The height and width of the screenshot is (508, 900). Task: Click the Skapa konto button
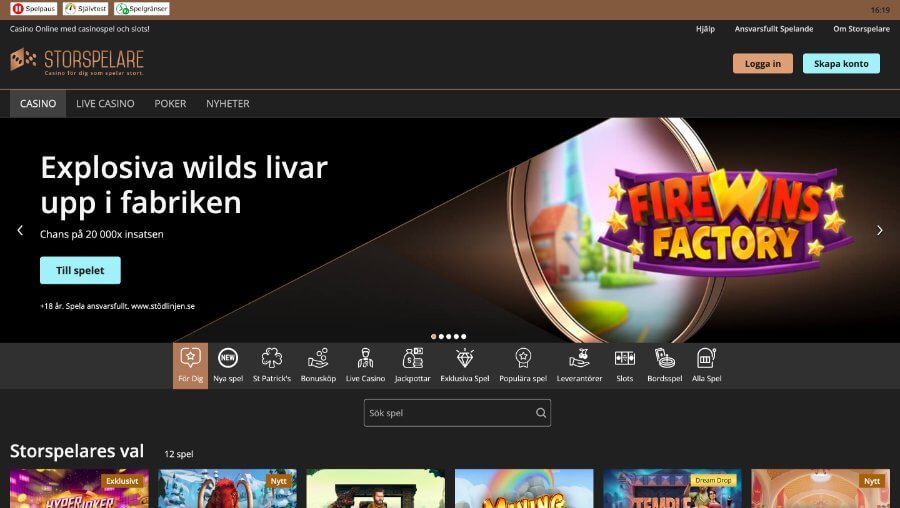(841, 63)
